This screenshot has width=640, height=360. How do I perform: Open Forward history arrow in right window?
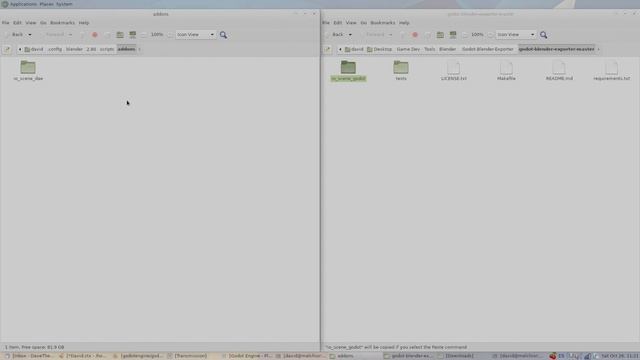pos(390,35)
